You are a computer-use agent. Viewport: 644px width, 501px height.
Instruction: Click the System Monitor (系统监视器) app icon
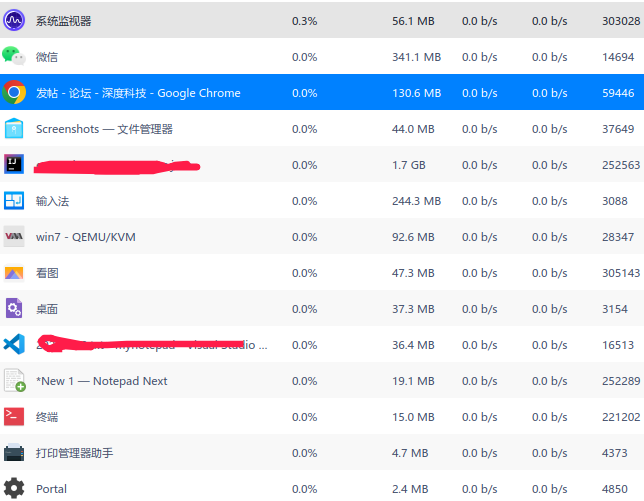[x=14, y=20]
